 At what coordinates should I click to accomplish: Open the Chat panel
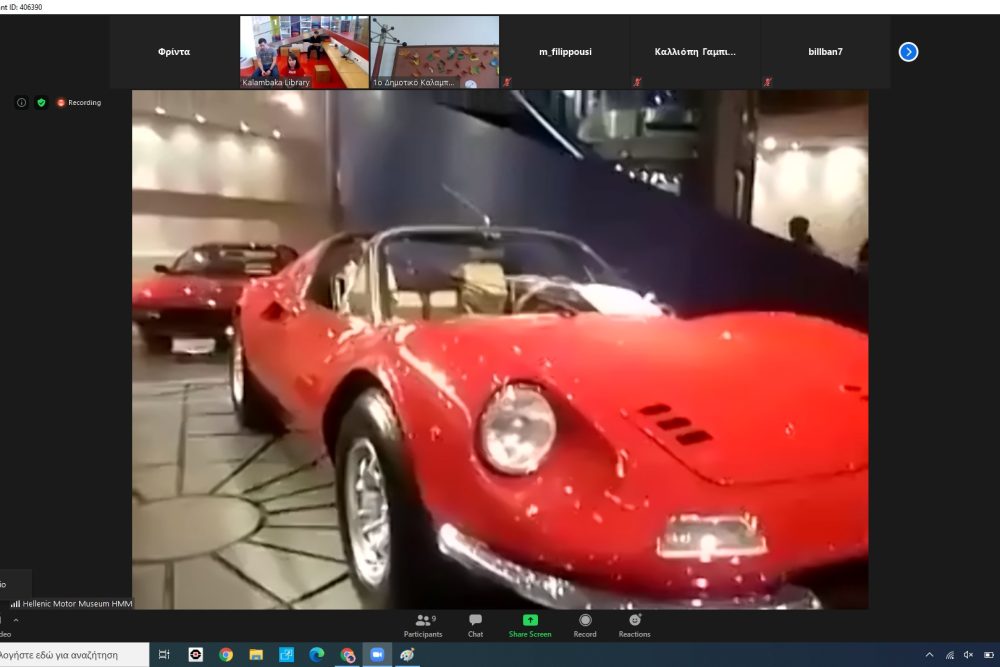(475, 625)
